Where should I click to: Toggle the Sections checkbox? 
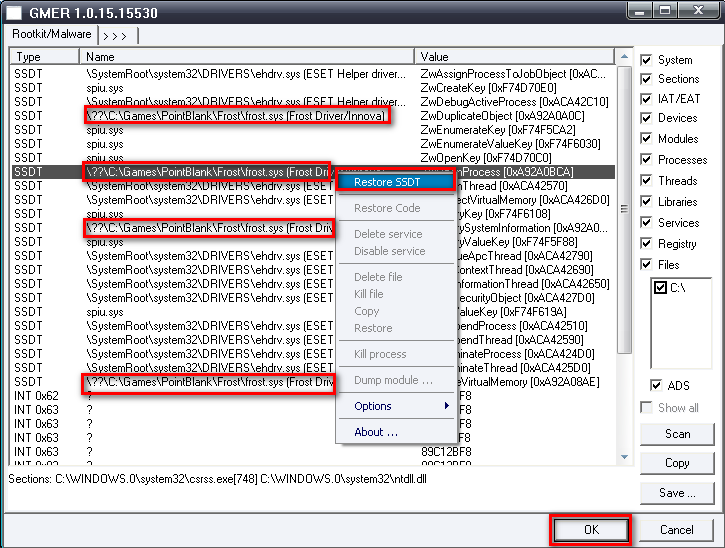click(x=646, y=79)
